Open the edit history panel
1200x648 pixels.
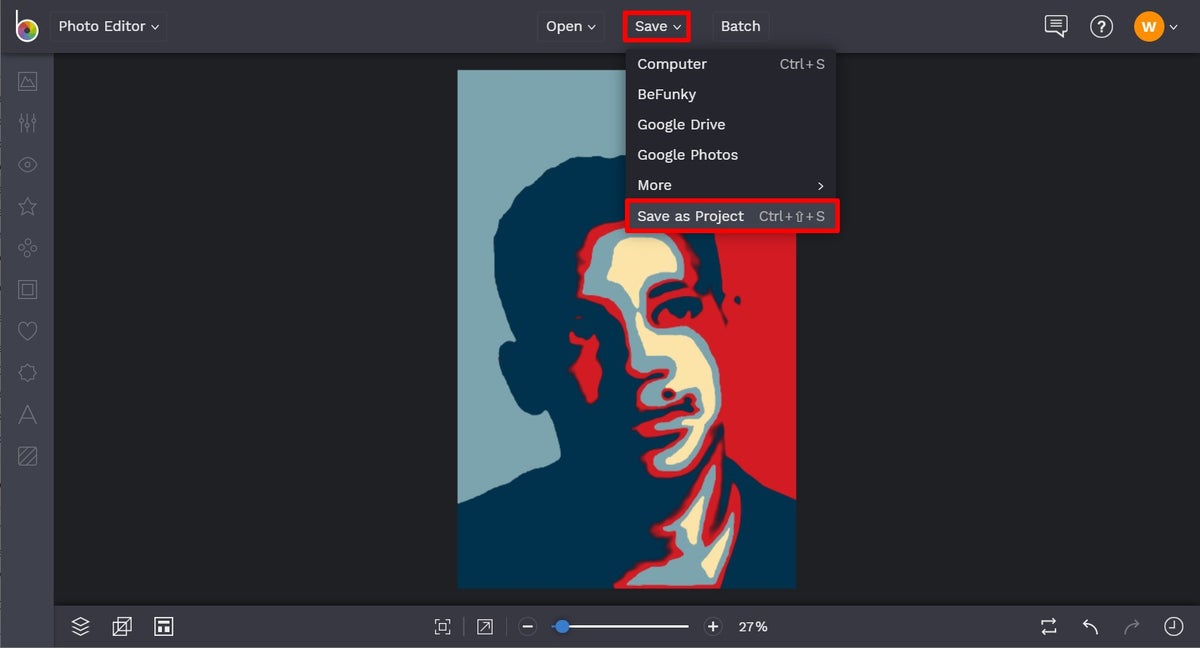(x=1173, y=626)
